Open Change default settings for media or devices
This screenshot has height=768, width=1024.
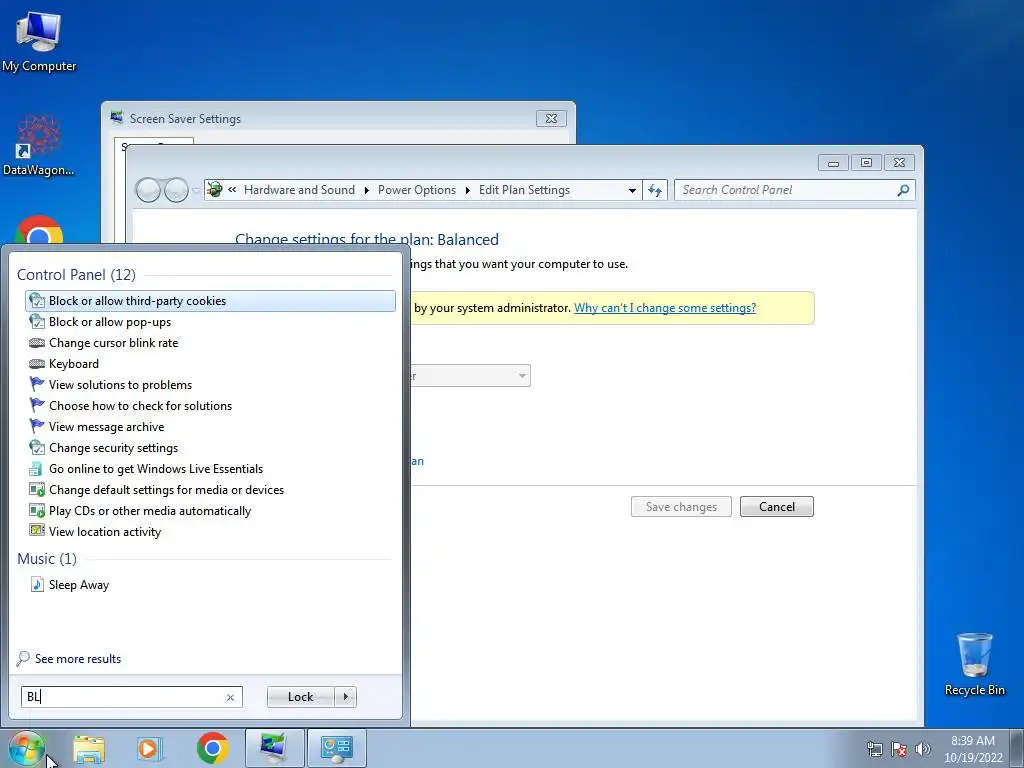pyautogui.click(x=210, y=490)
